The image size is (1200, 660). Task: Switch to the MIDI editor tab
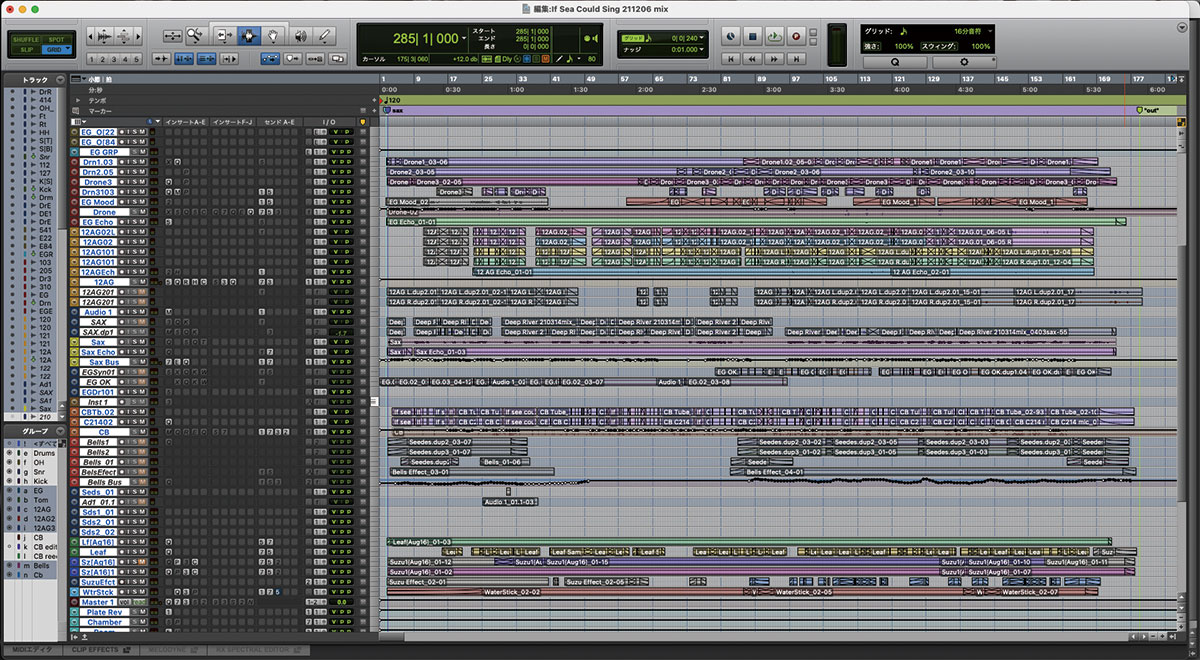(x=33, y=651)
